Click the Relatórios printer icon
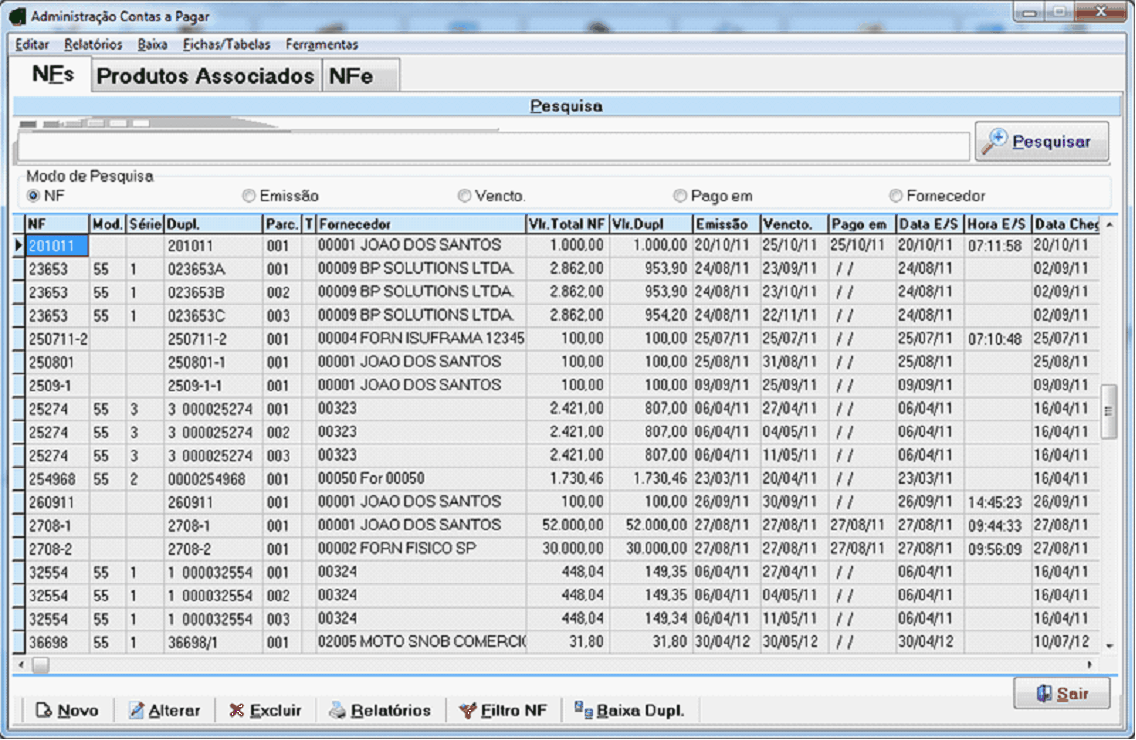Viewport: 1136px width, 740px height. (x=338, y=711)
